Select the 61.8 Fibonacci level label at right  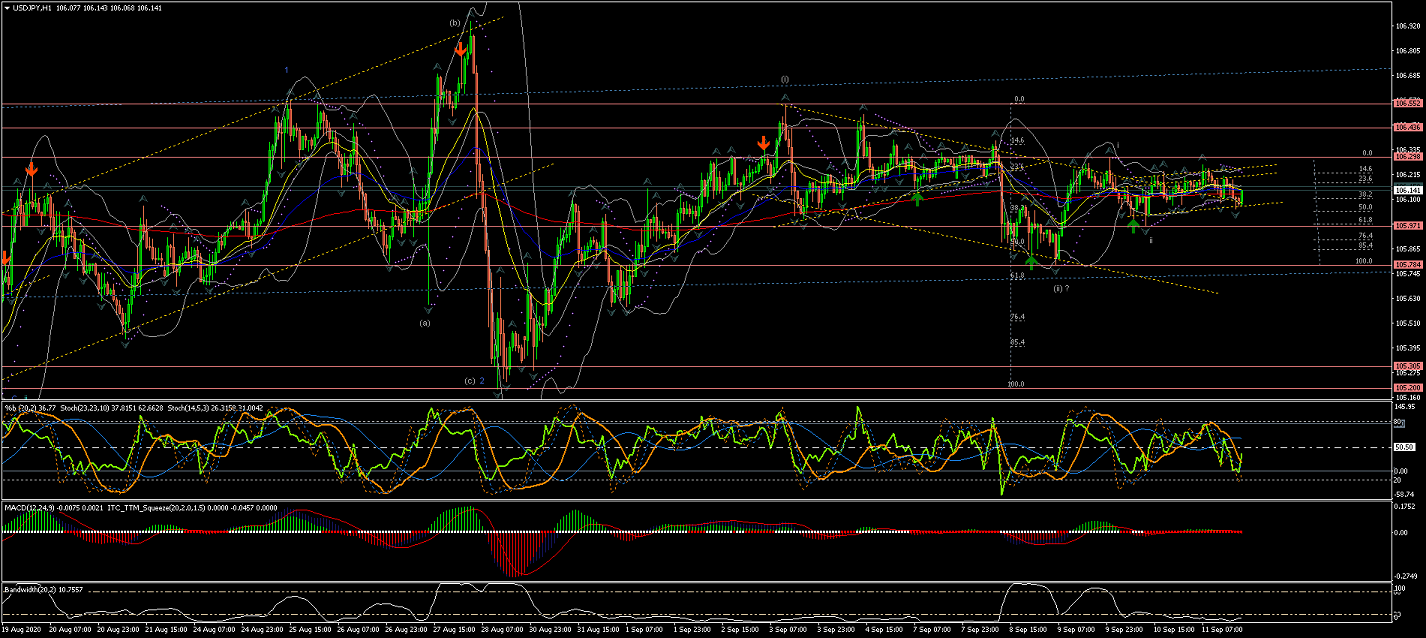(x=1364, y=219)
